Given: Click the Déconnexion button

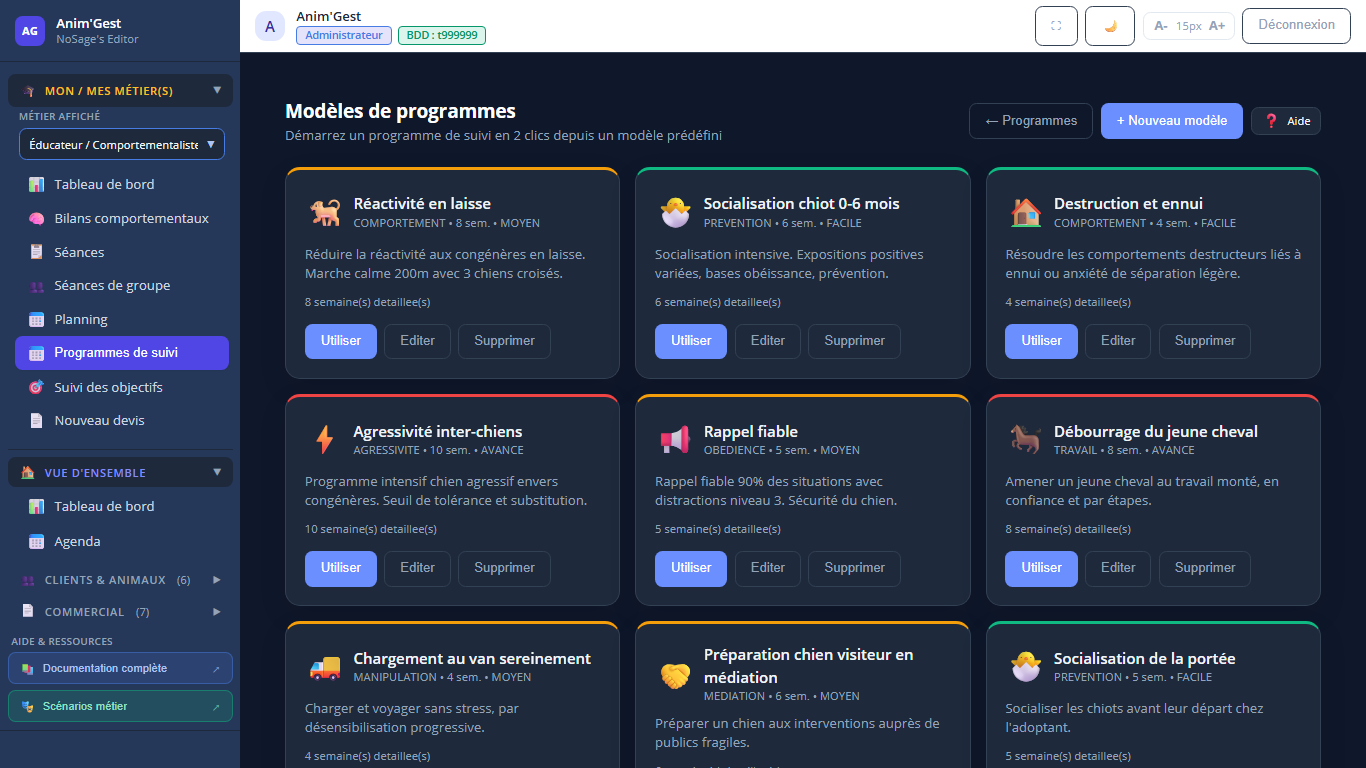Looking at the screenshot, I should pyautogui.click(x=1296, y=25).
